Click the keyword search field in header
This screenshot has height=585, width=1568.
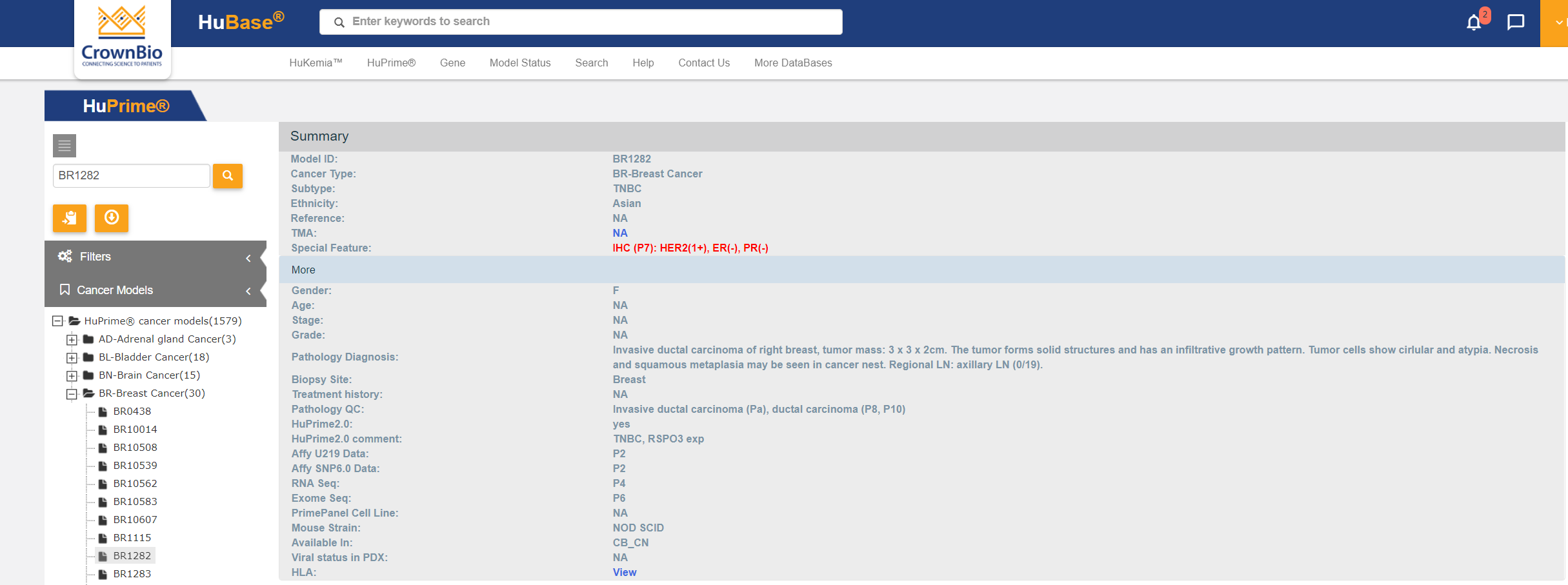point(581,22)
